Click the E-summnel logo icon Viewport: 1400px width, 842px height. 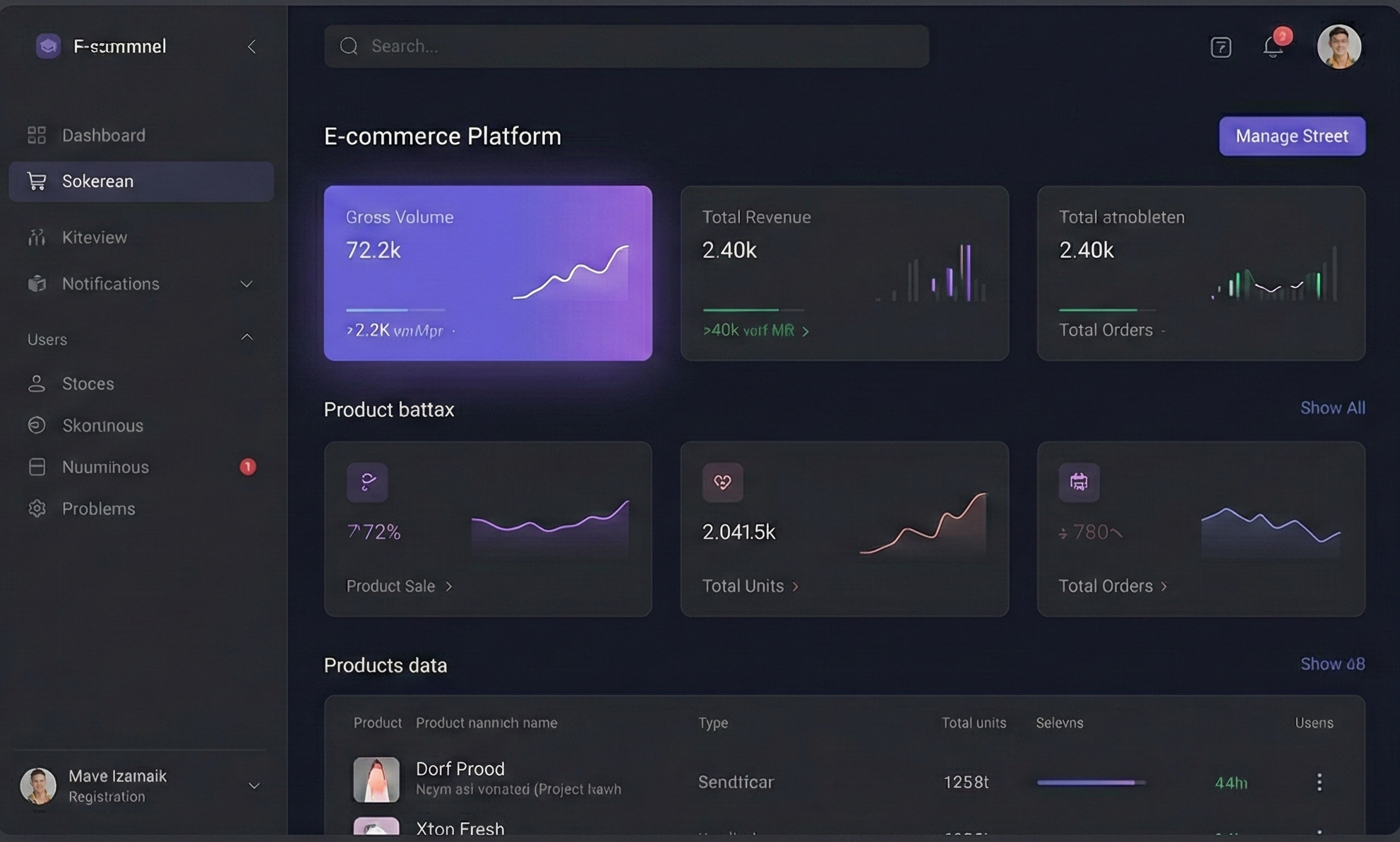pos(48,47)
